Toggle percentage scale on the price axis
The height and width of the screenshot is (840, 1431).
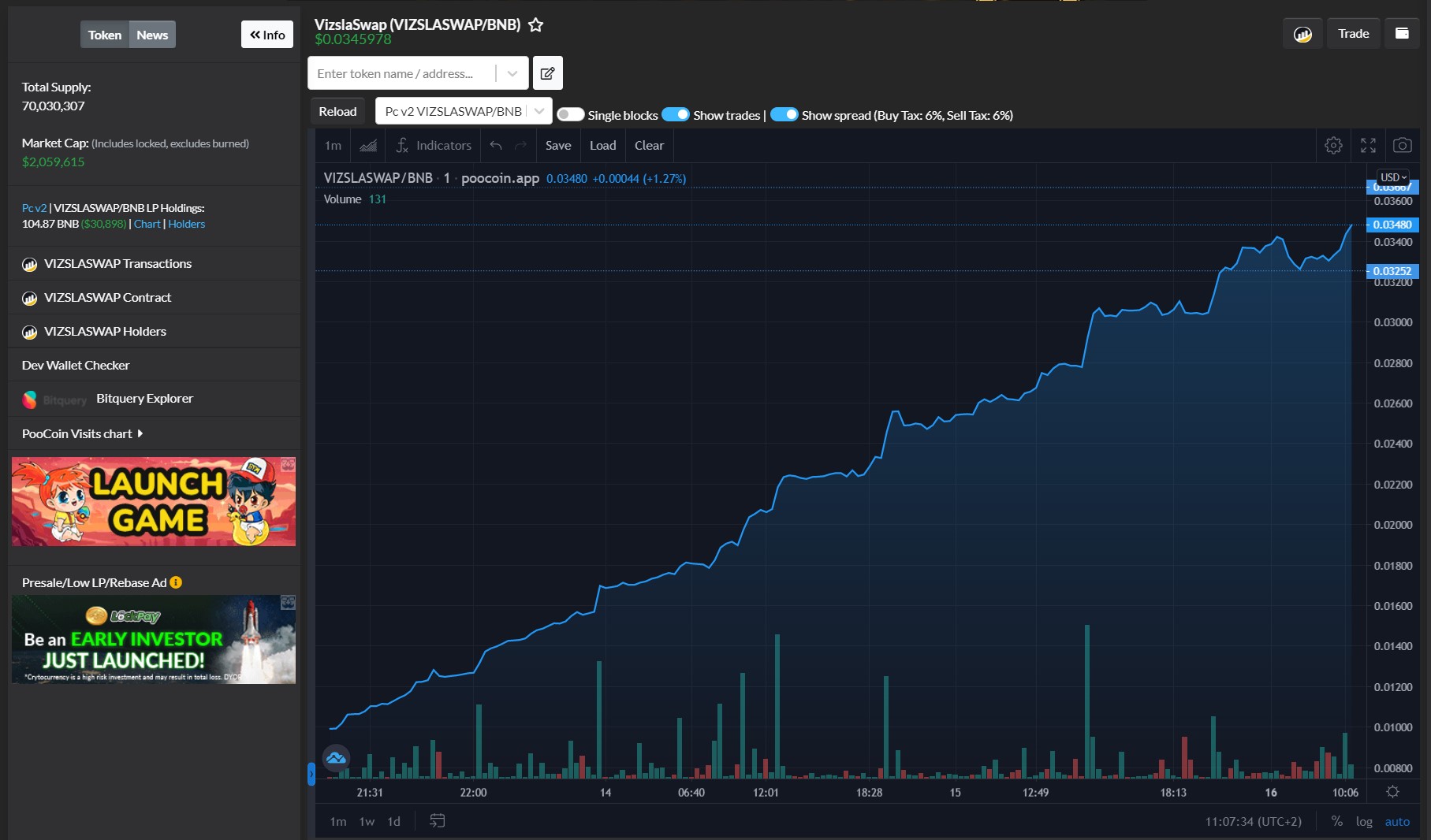tap(1337, 821)
